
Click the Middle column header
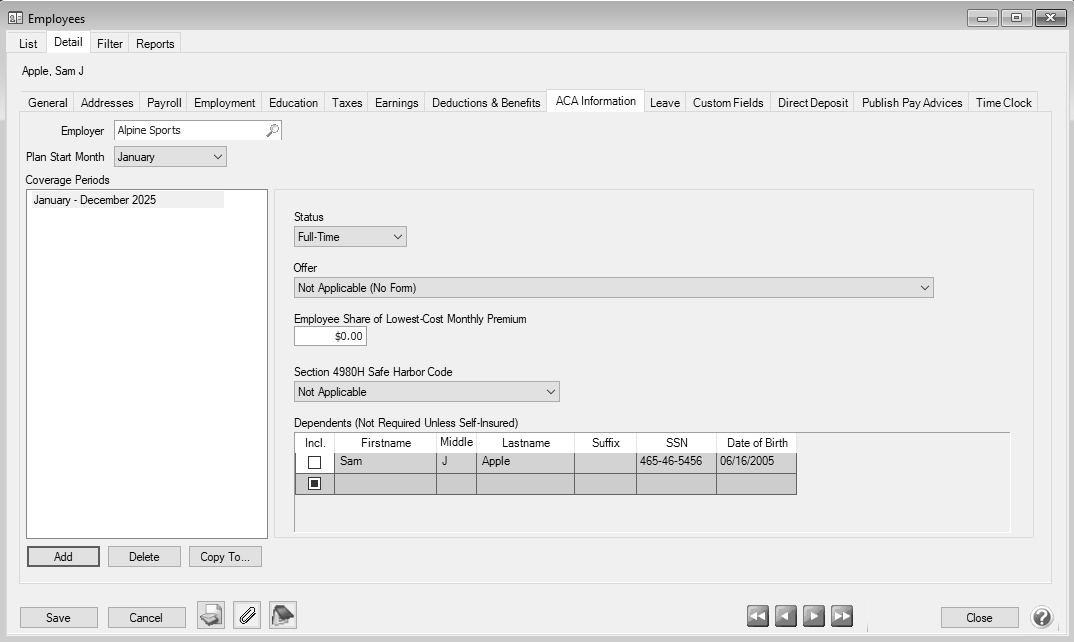(x=456, y=443)
